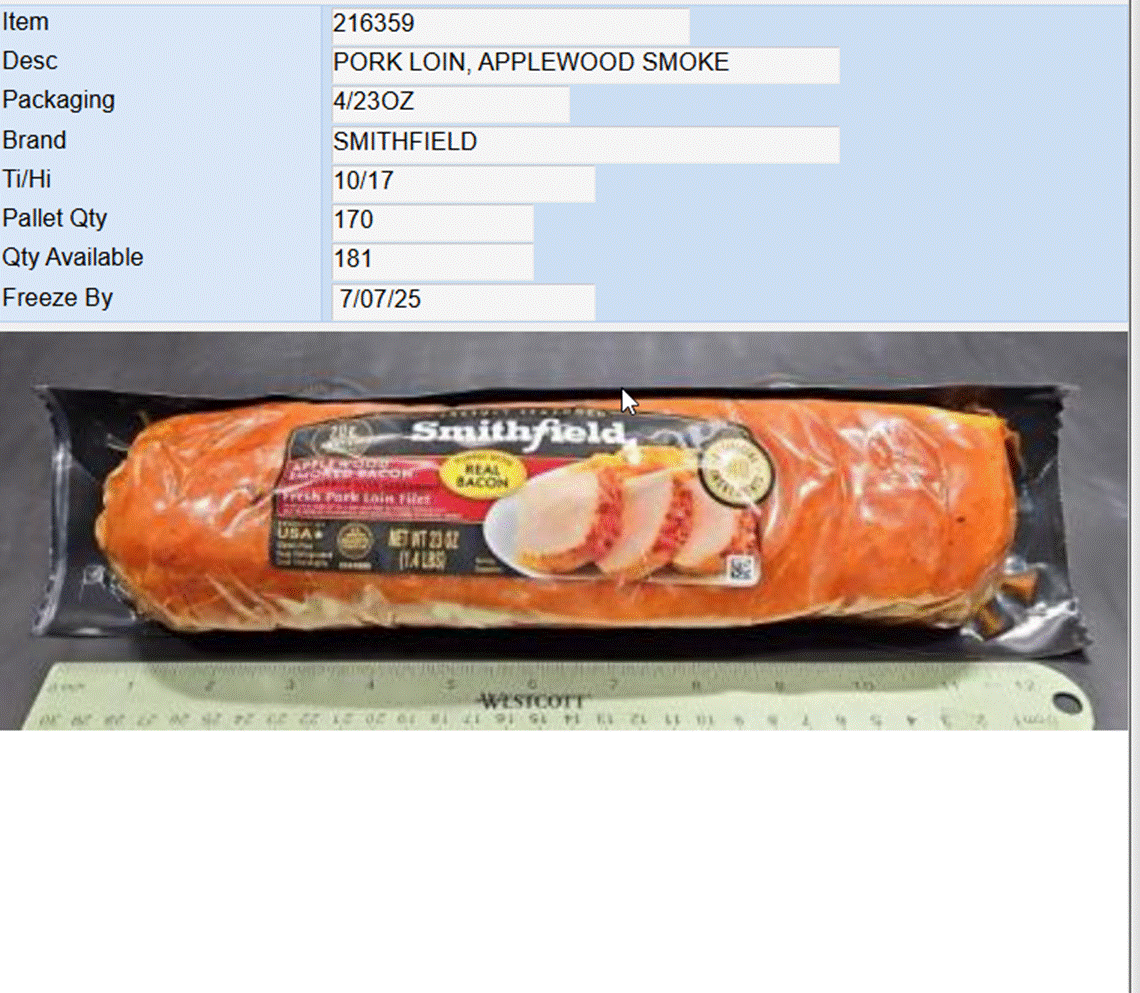The width and height of the screenshot is (1140, 993).
Task: Select the Ti/Hi field showing 10/17
Action: [463, 182]
